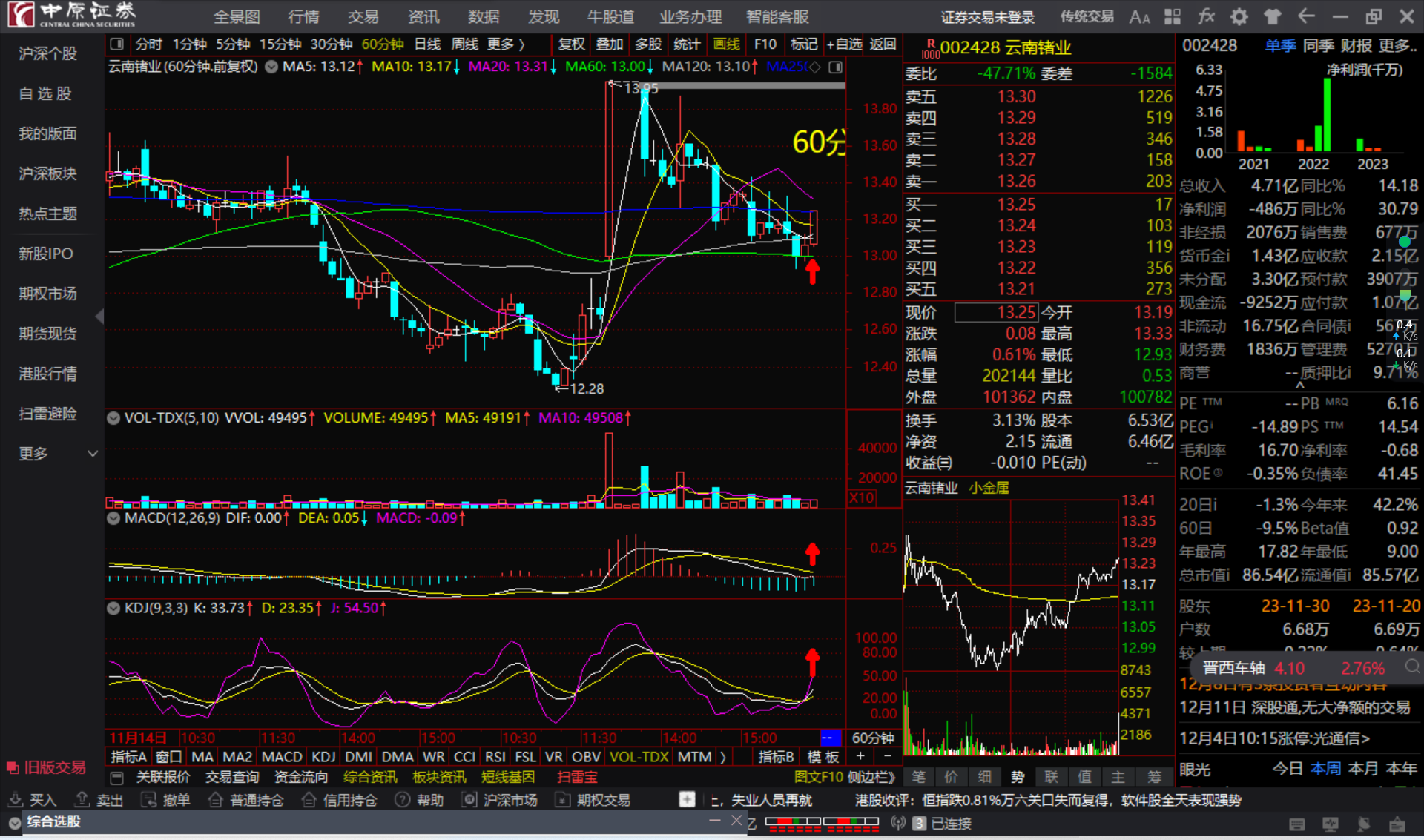Open the fx formula editor icon
1424x840 pixels.
[1206, 16]
